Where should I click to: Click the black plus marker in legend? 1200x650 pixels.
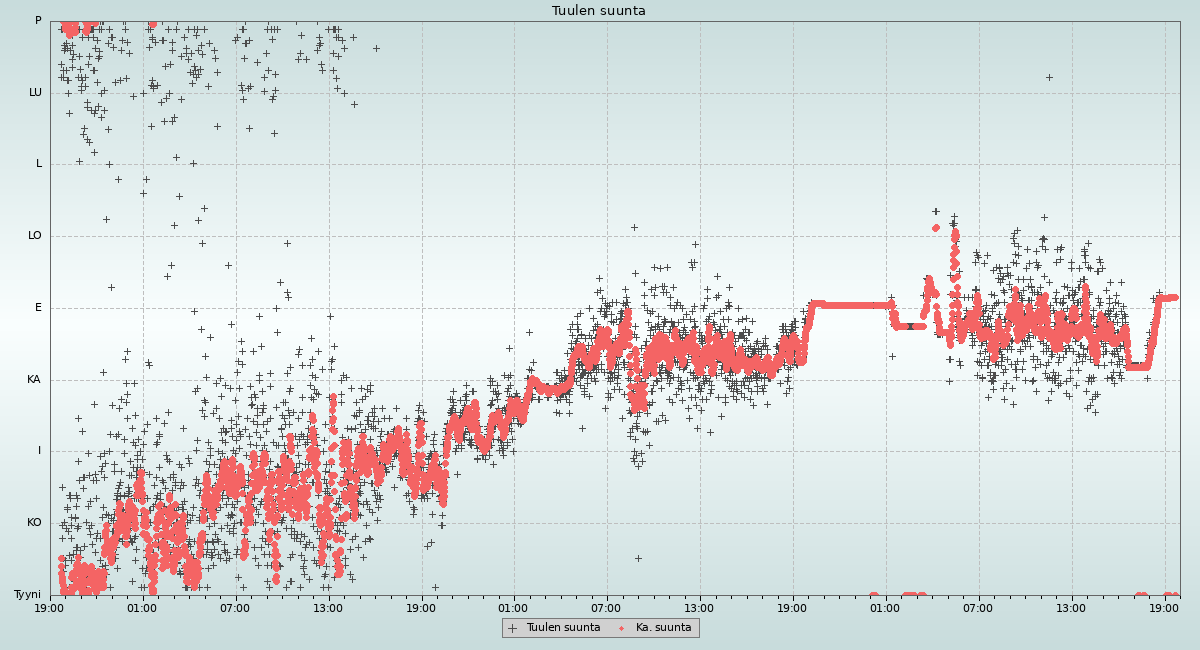pos(513,628)
